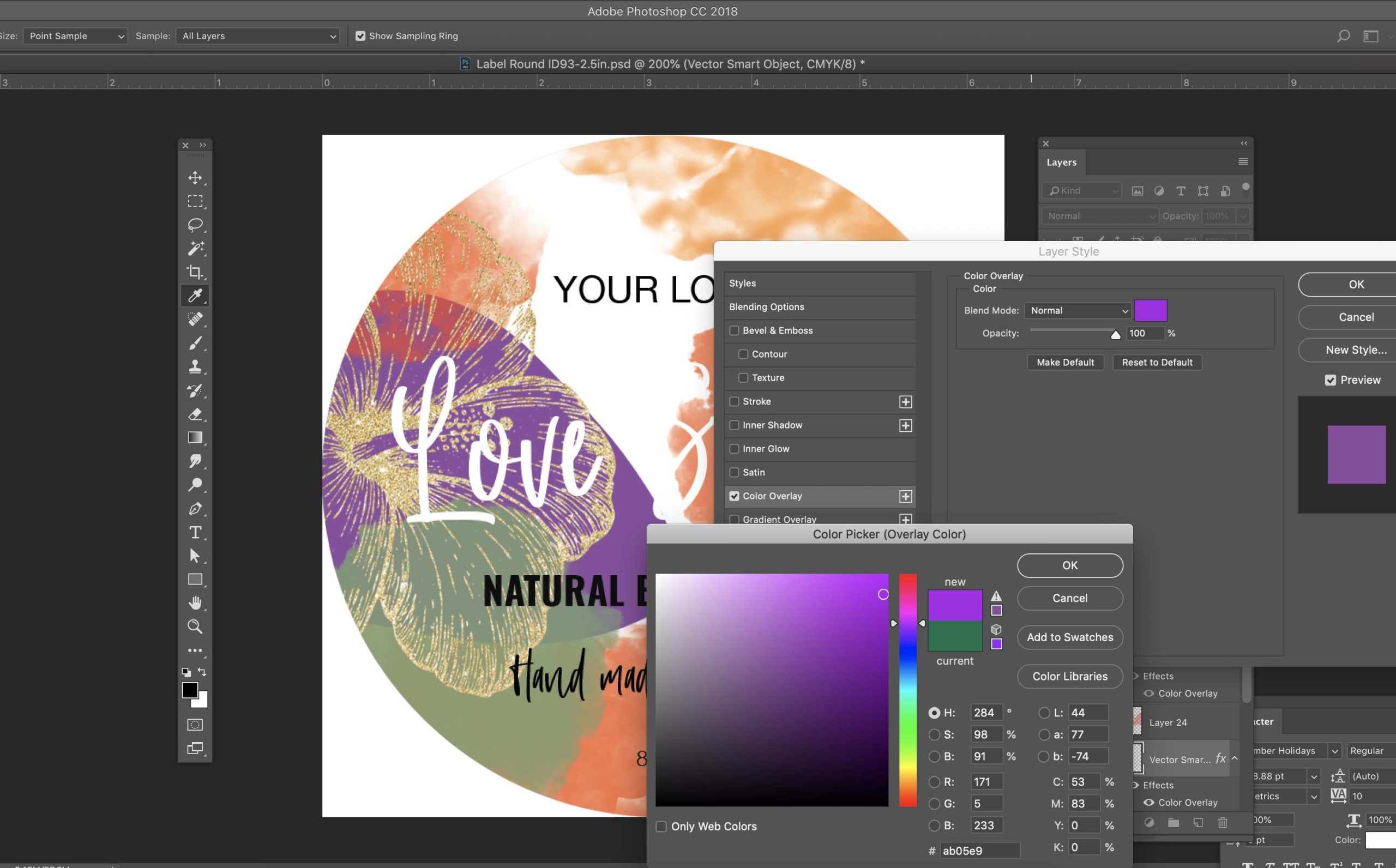This screenshot has width=1396, height=868.
Task: Hide Color Overlay effect on Vector Smart layer
Action: 1148,803
